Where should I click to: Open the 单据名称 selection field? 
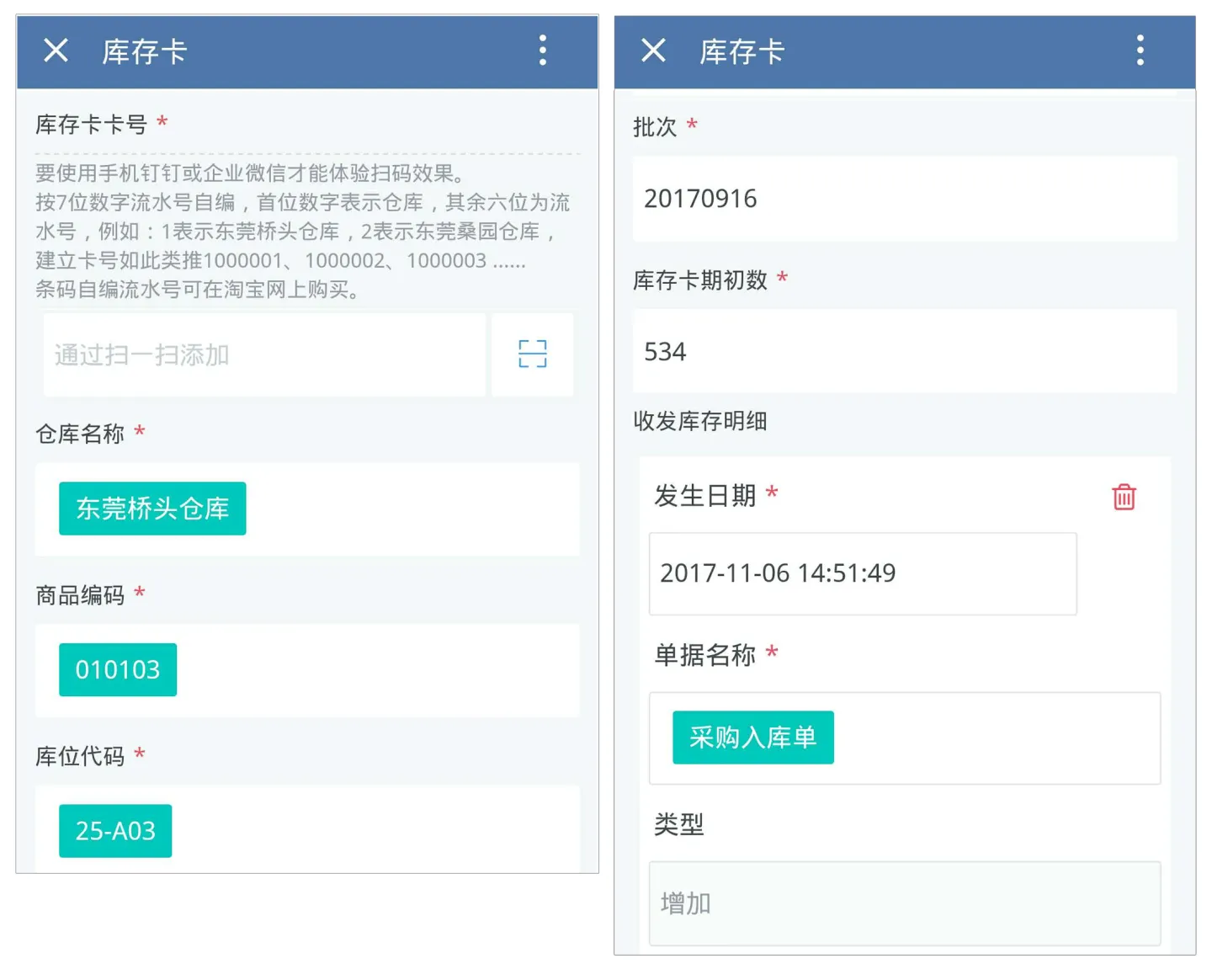click(993, 738)
